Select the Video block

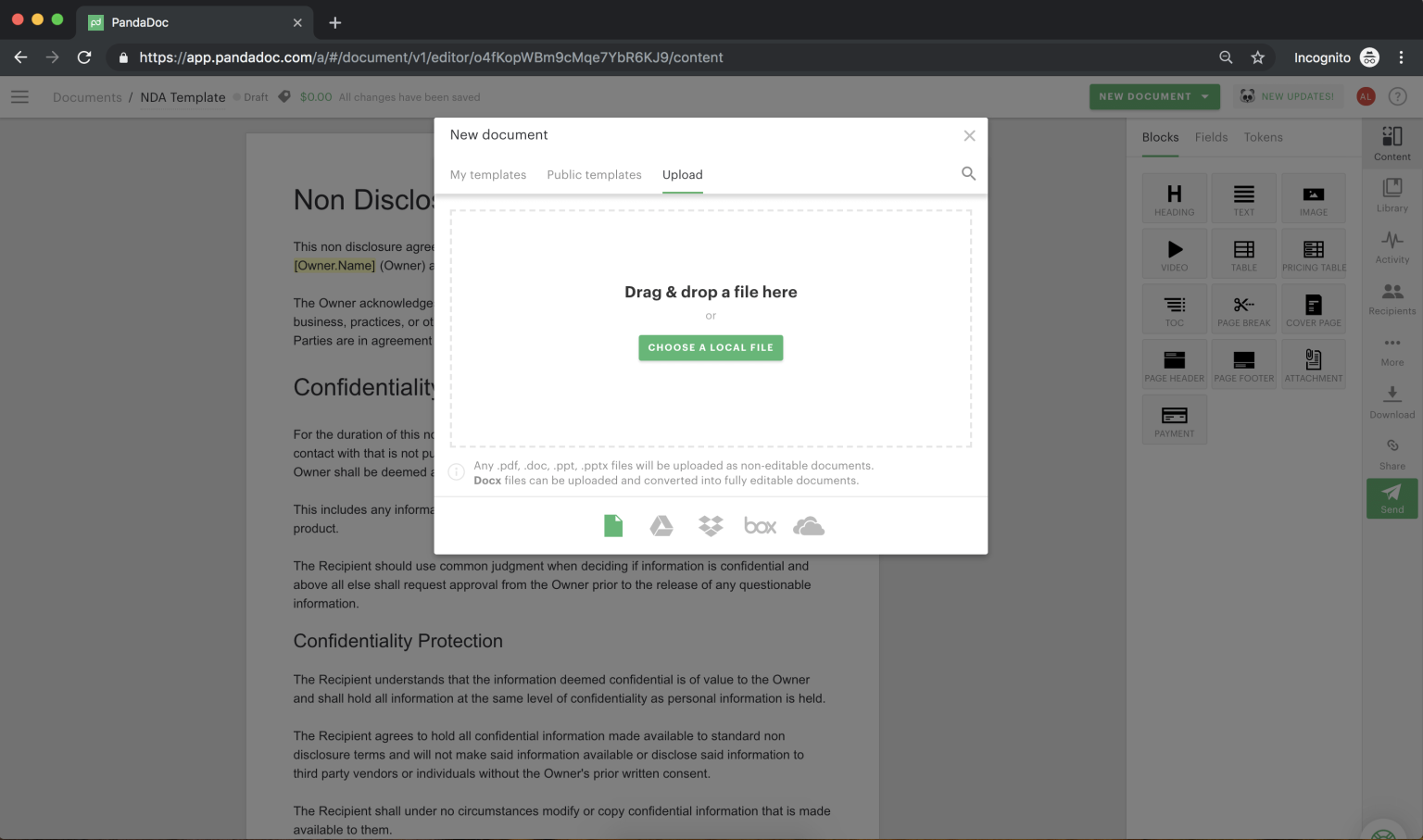tap(1174, 253)
